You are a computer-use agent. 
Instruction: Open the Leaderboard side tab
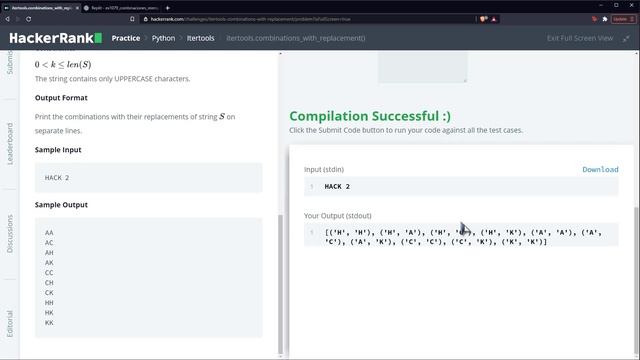click(10, 144)
